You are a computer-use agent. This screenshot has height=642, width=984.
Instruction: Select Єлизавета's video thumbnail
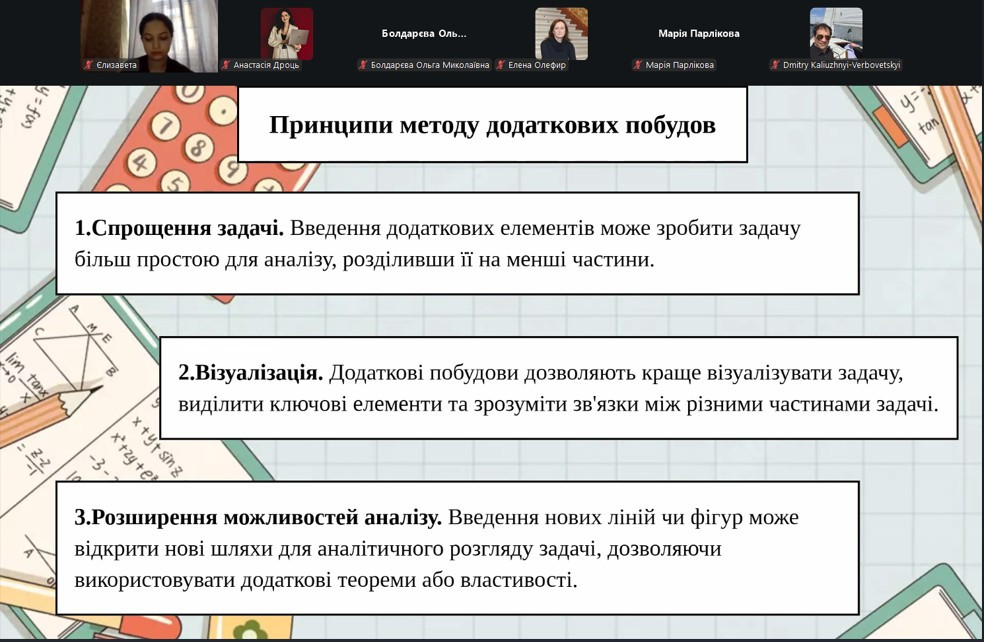149,36
